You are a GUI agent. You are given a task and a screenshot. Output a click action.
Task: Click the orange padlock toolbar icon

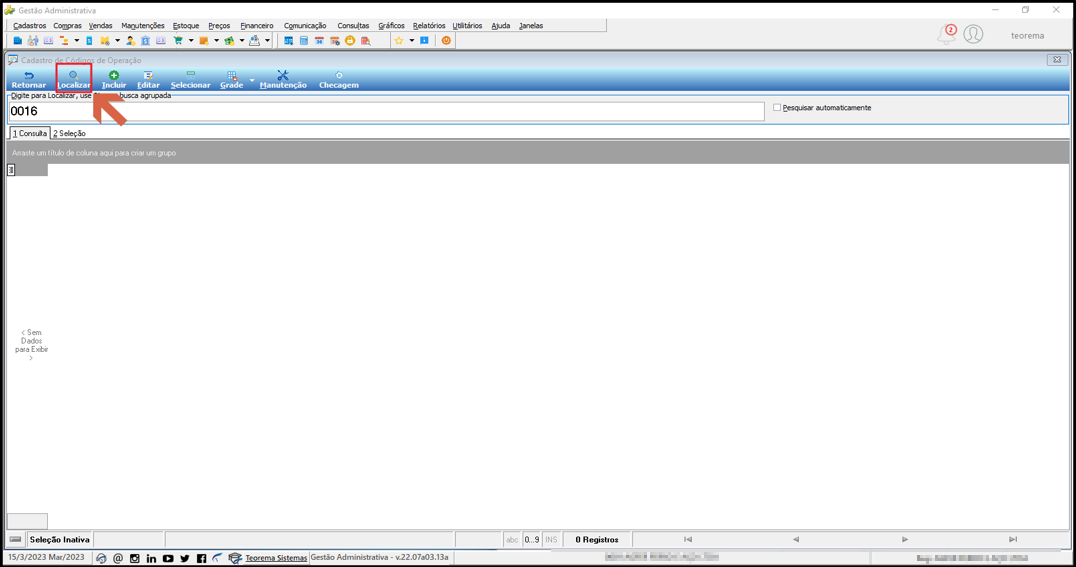pos(350,40)
